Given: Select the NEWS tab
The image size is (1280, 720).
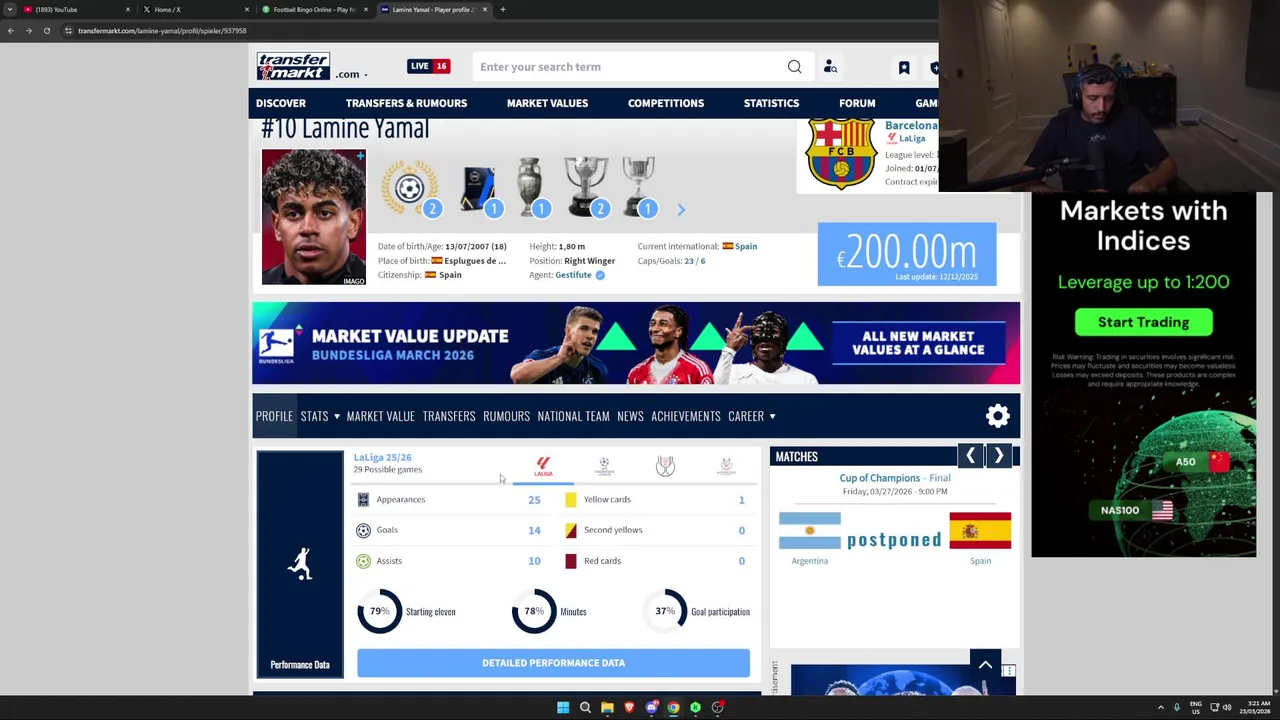Looking at the screenshot, I should [x=630, y=416].
